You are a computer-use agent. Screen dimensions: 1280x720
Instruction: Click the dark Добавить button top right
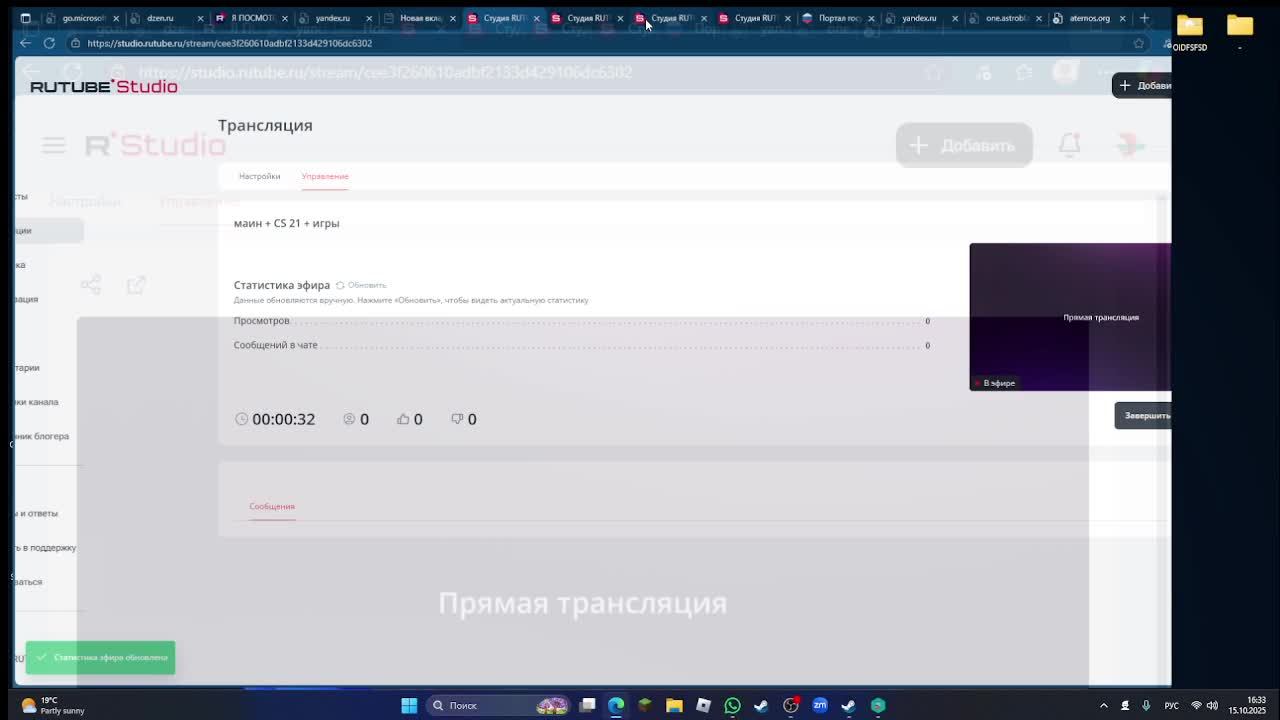tap(1142, 85)
